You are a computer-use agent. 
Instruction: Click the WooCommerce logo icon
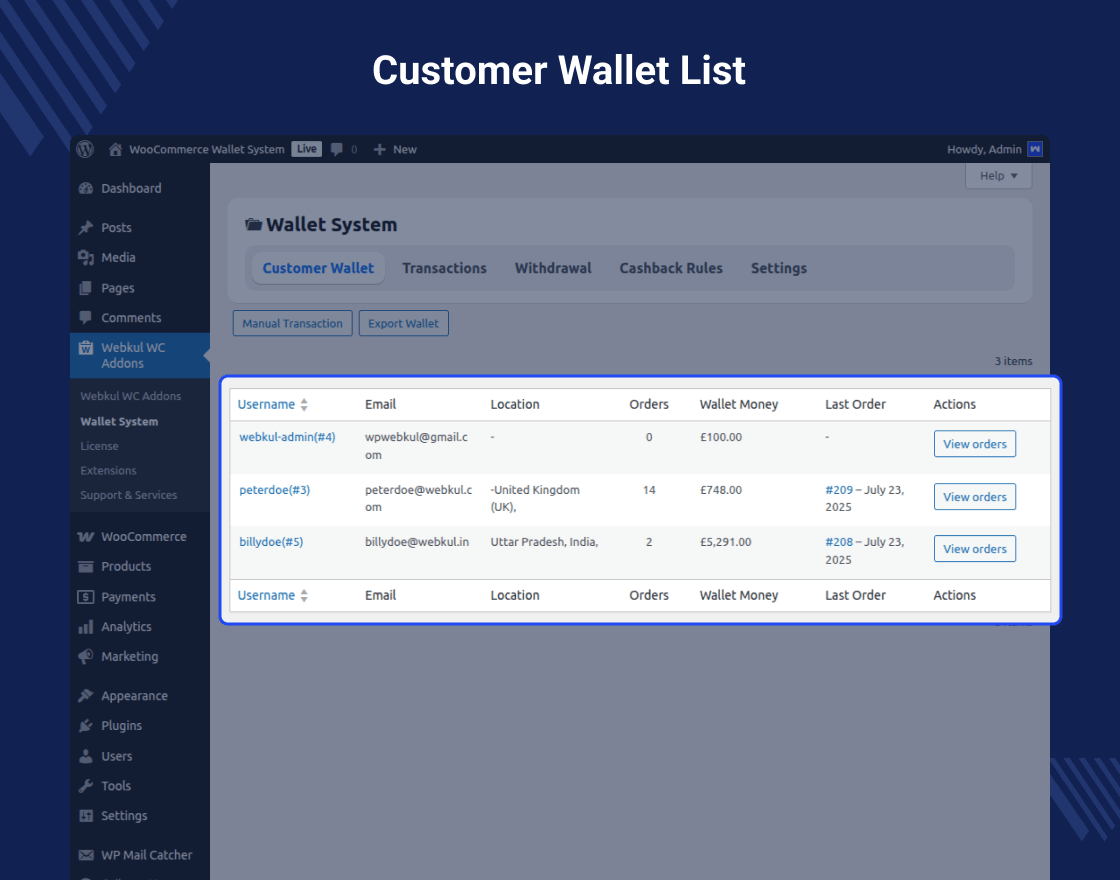86,536
